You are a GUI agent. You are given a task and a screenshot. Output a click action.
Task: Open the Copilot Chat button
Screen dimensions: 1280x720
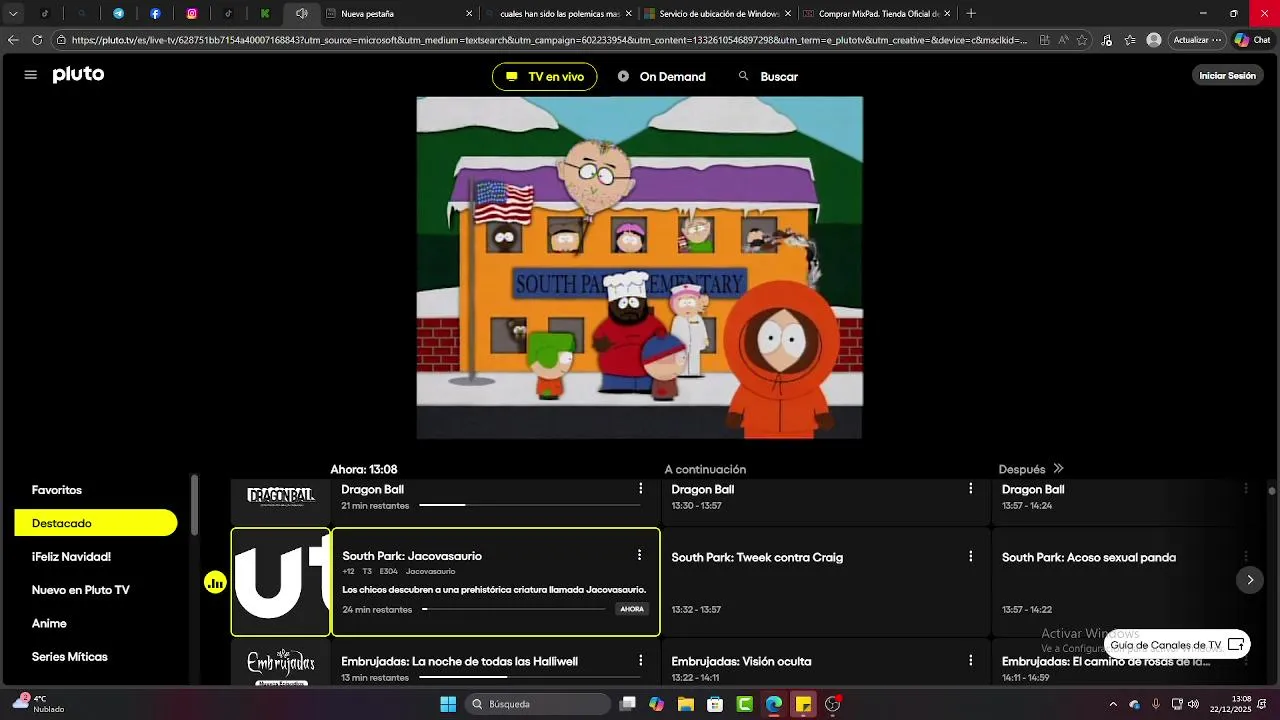click(1254, 40)
